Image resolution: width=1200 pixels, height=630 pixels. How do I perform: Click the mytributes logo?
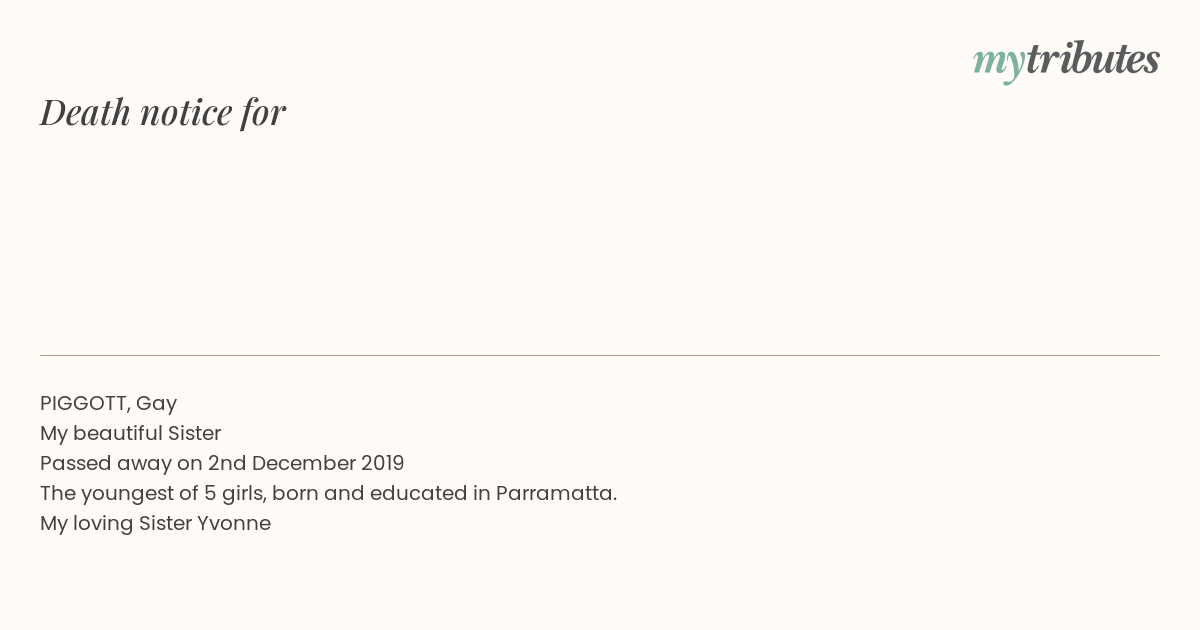[1066, 61]
